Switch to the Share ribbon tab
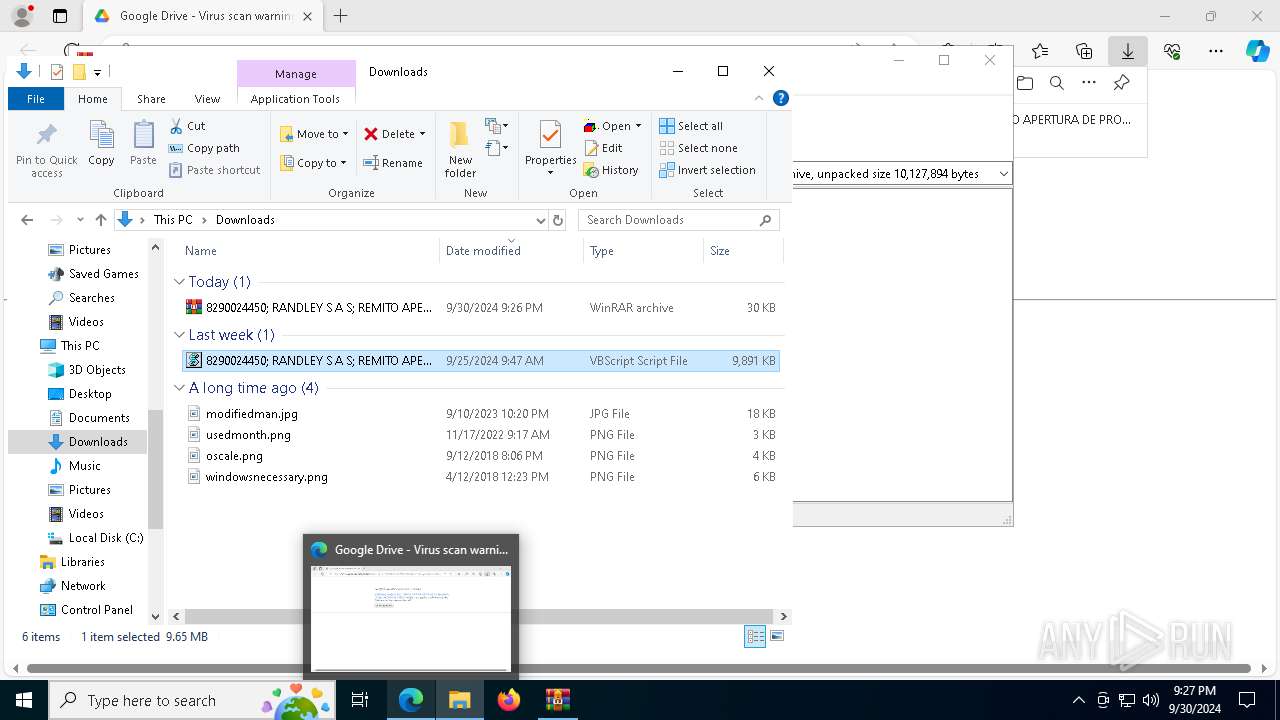The width and height of the screenshot is (1280, 720). [x=151, y=99]
